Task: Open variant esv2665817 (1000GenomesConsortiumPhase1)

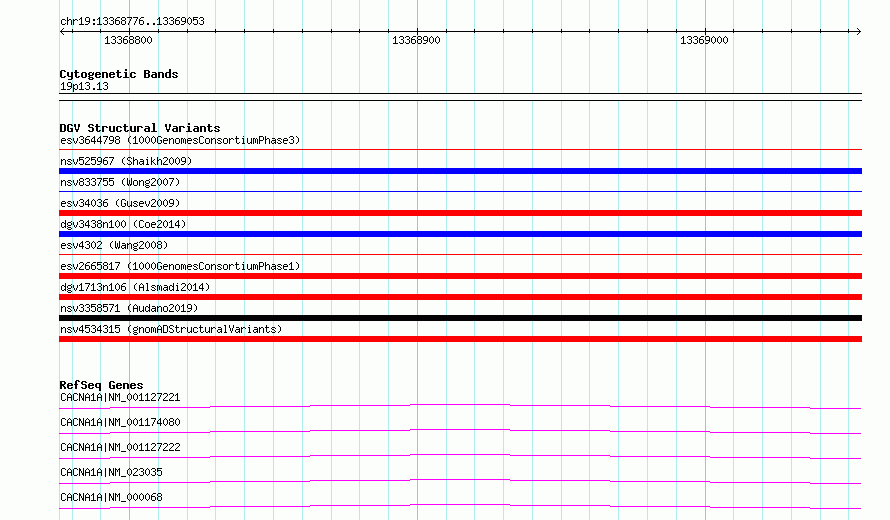Action: pos(180,266)
